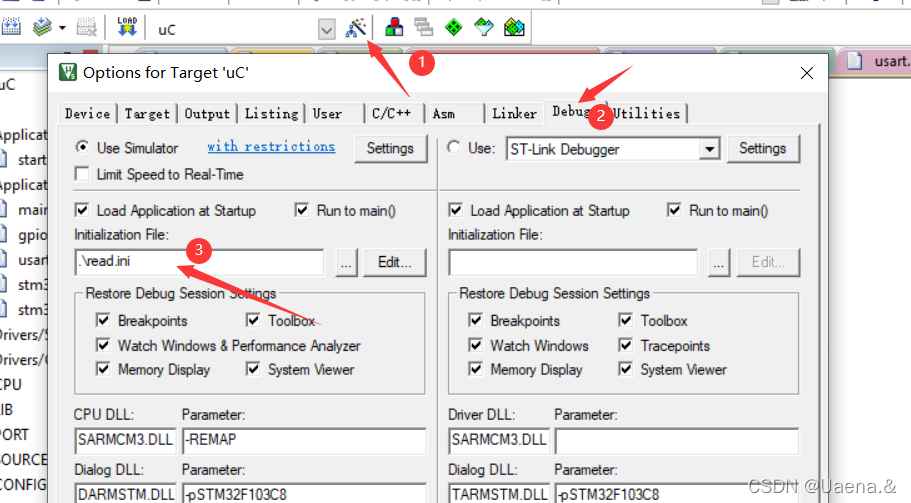Toggle simulator Memory Display checkbox
The height and width of the screenshot is (503, 911).
103,369
